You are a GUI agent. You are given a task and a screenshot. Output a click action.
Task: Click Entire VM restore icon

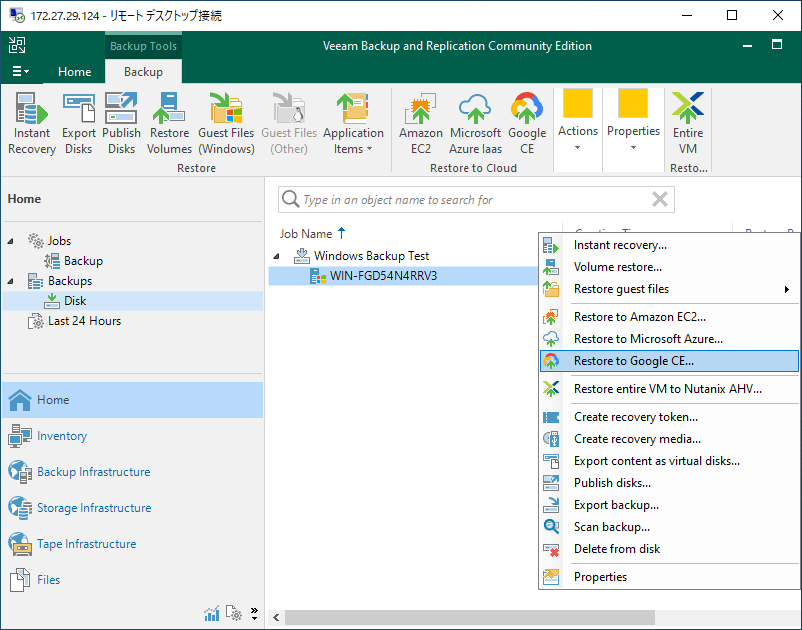point(687,123)
